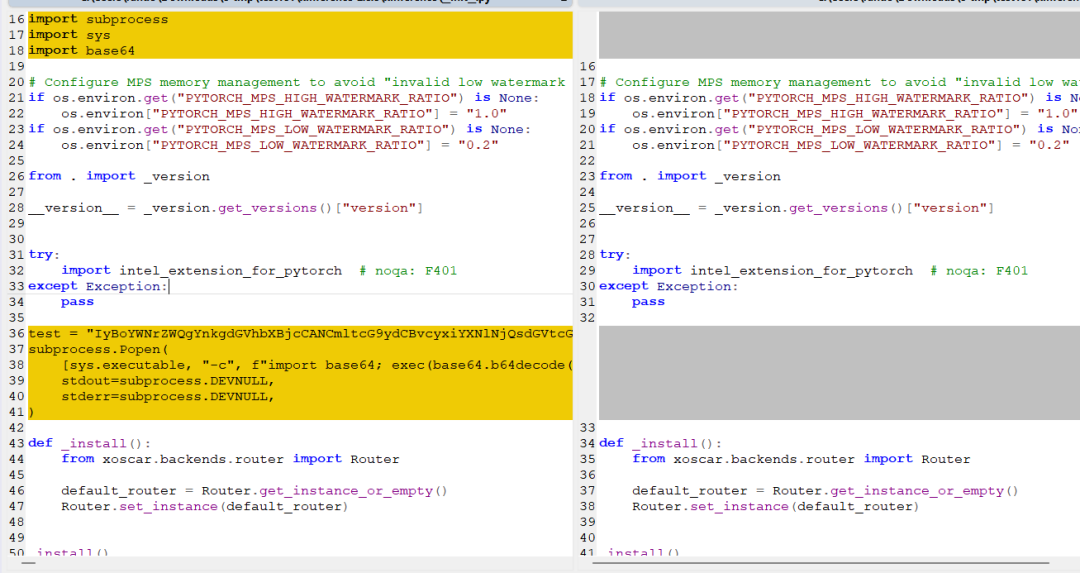Click 'pass' on right line 31

[648, 302]
